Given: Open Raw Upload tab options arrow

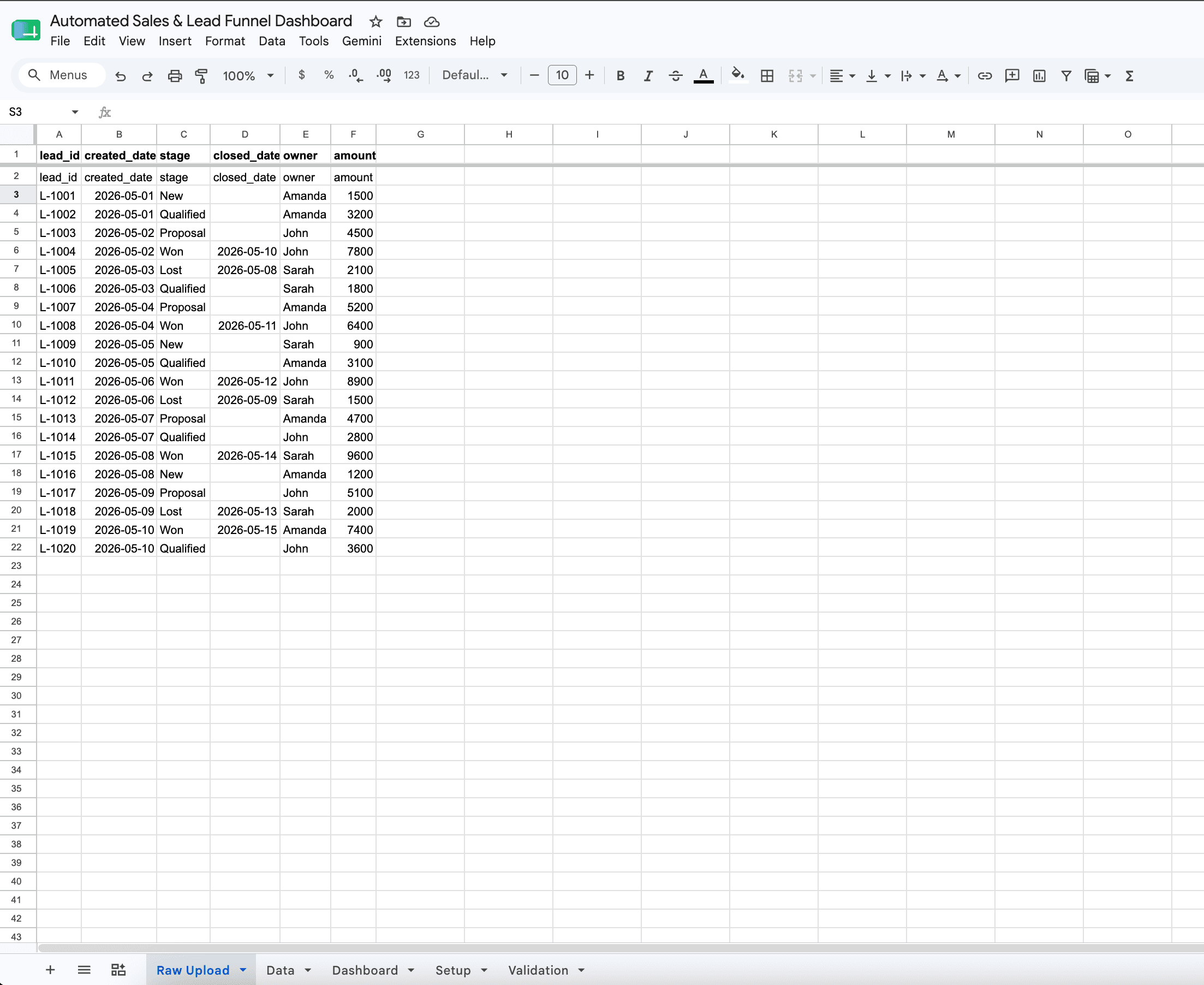Looking at the screenshot, I should 243,970.
